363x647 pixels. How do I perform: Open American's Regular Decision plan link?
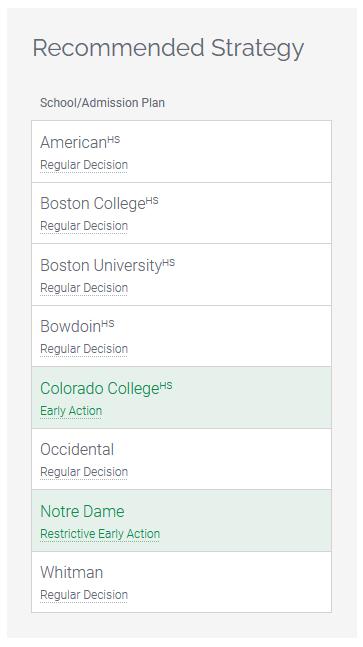(x=84, y=165)
